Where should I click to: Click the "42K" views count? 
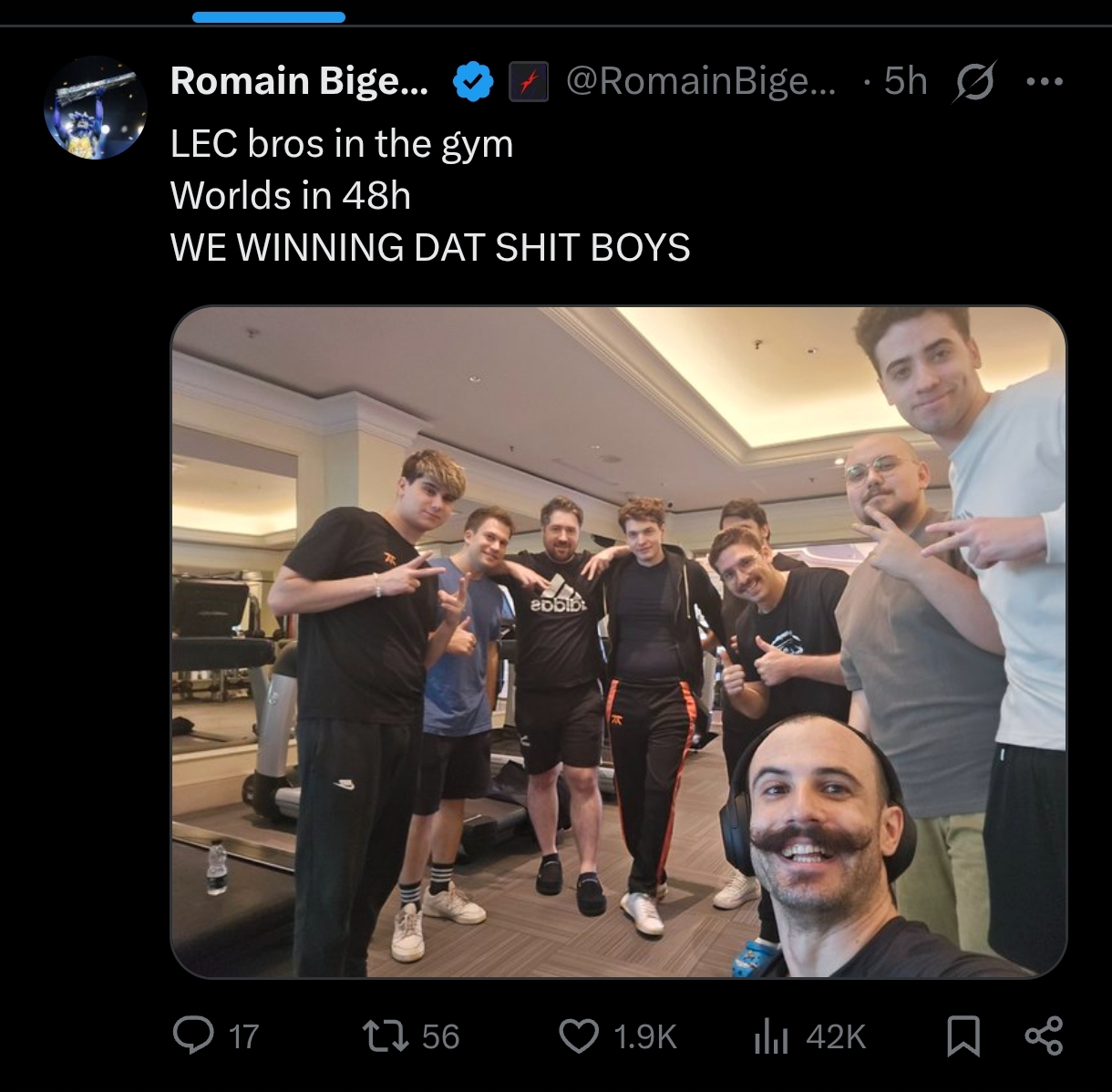click(836, 1037)
